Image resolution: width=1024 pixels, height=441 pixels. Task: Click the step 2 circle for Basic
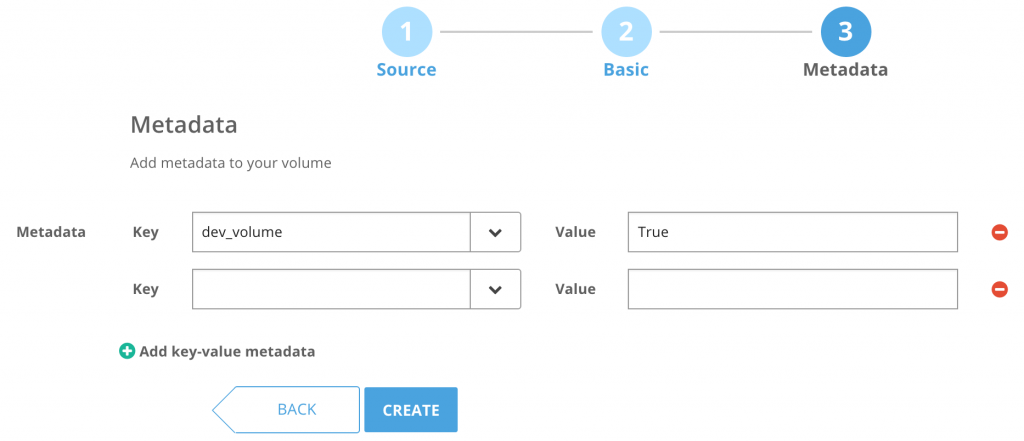pos(626,32)
